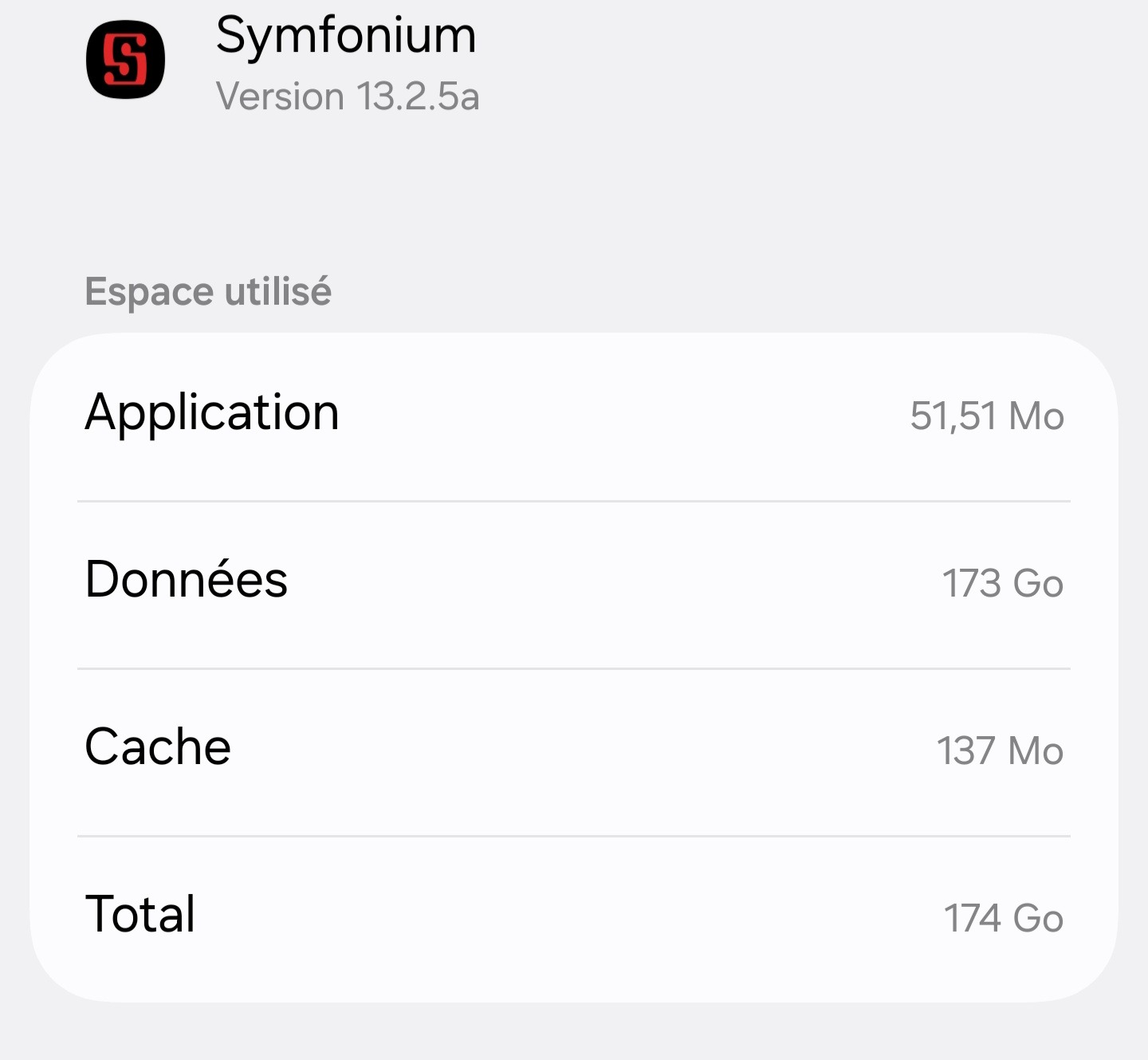Screen dimensions: 1148x1060
Task: Click the 174 Go total size
Action: click(1003, 919)
